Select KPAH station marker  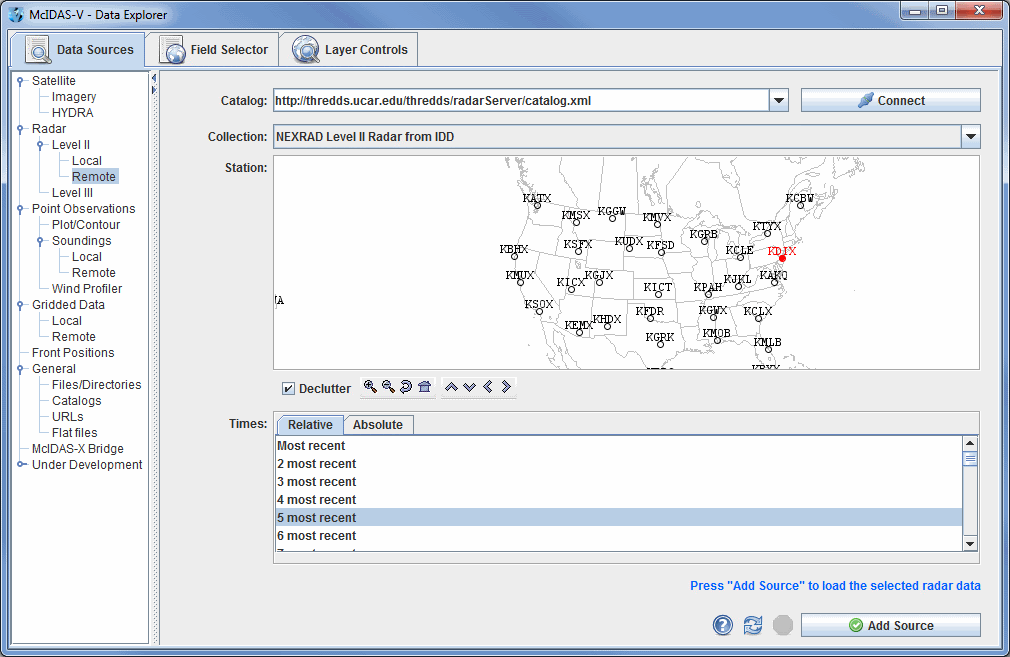point(708,294)
